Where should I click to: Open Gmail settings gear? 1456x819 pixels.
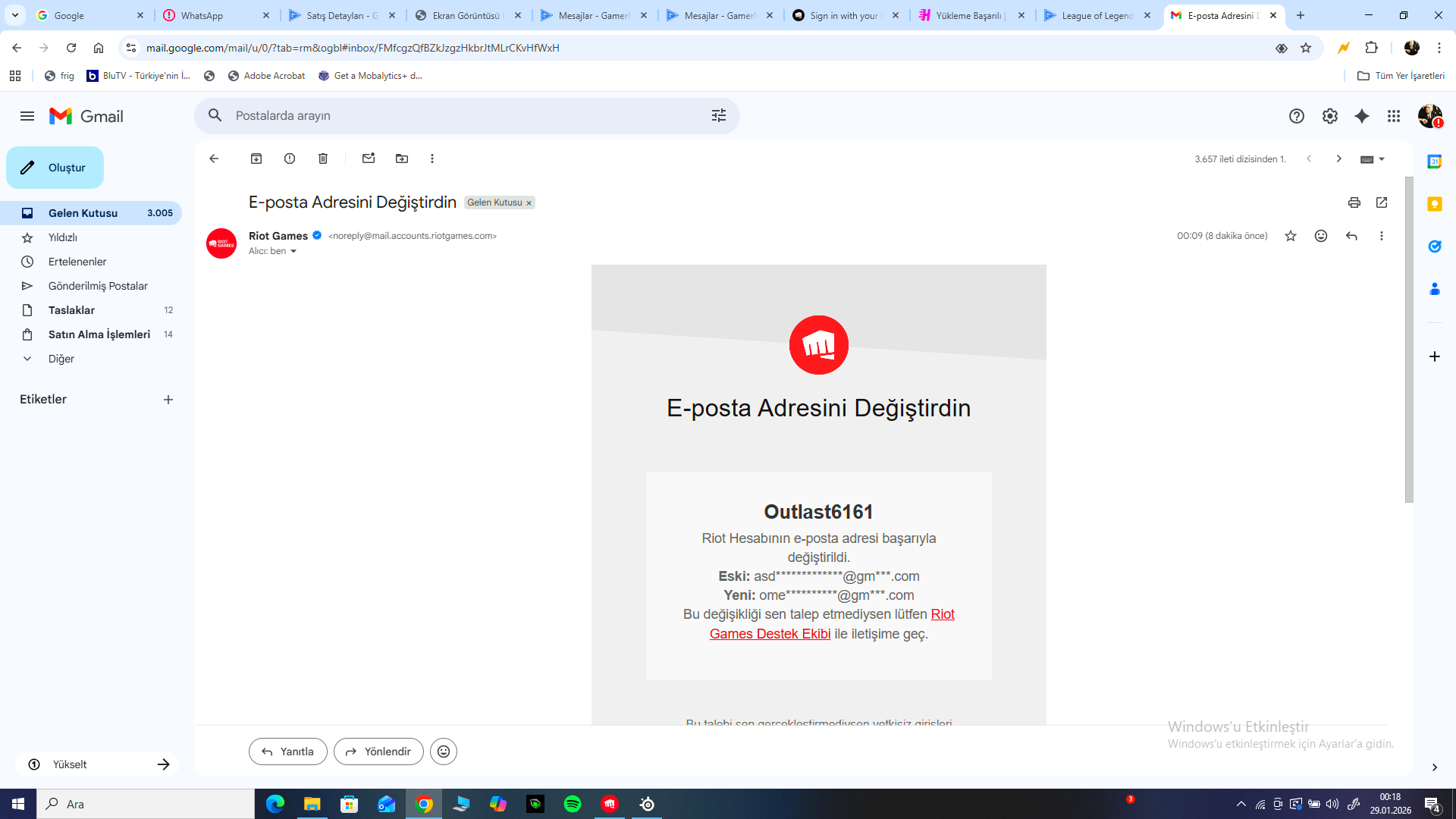point(1330,116)
